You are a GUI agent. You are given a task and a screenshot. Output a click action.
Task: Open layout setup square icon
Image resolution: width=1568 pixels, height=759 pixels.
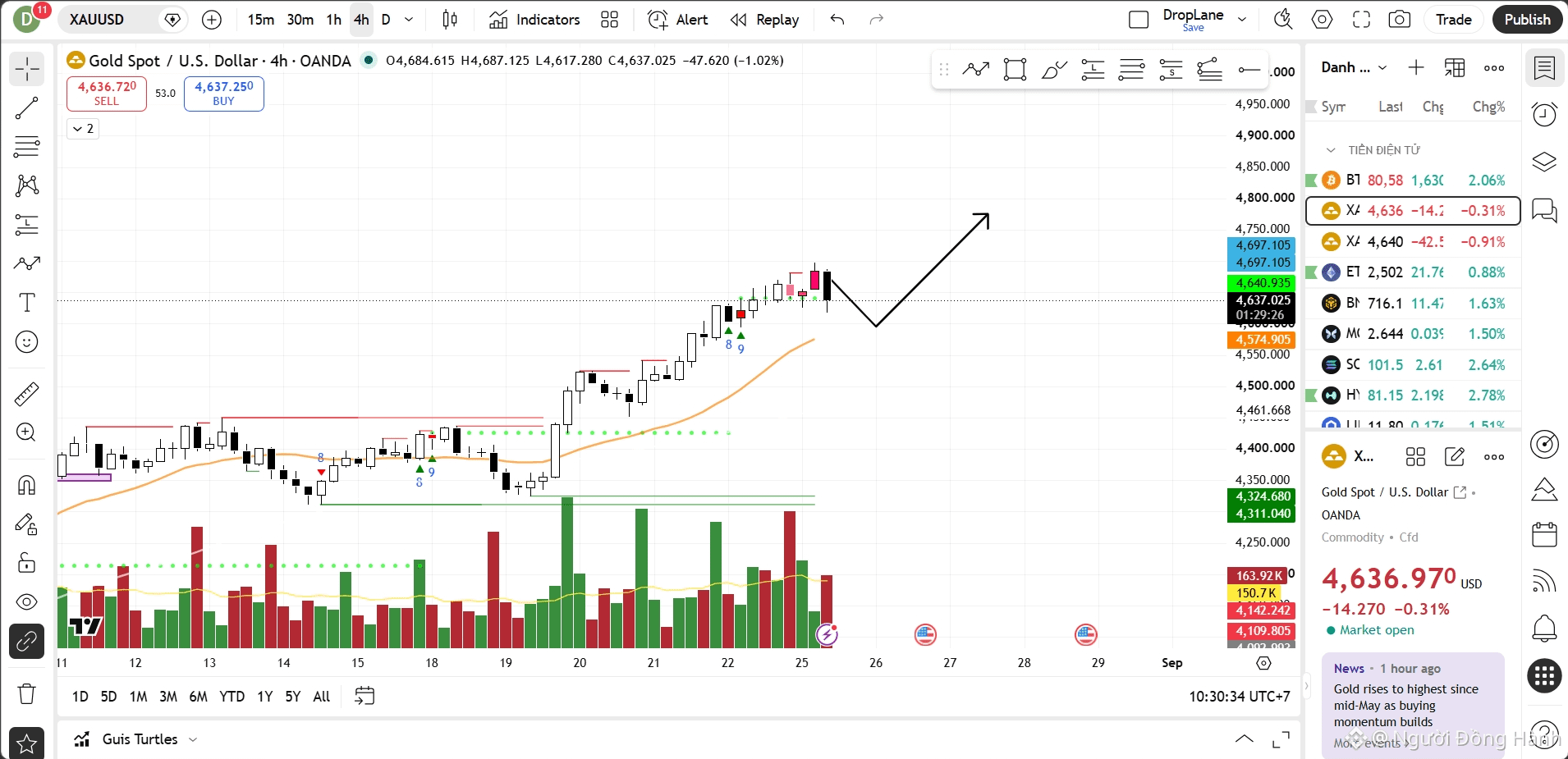pos(1139,20)
